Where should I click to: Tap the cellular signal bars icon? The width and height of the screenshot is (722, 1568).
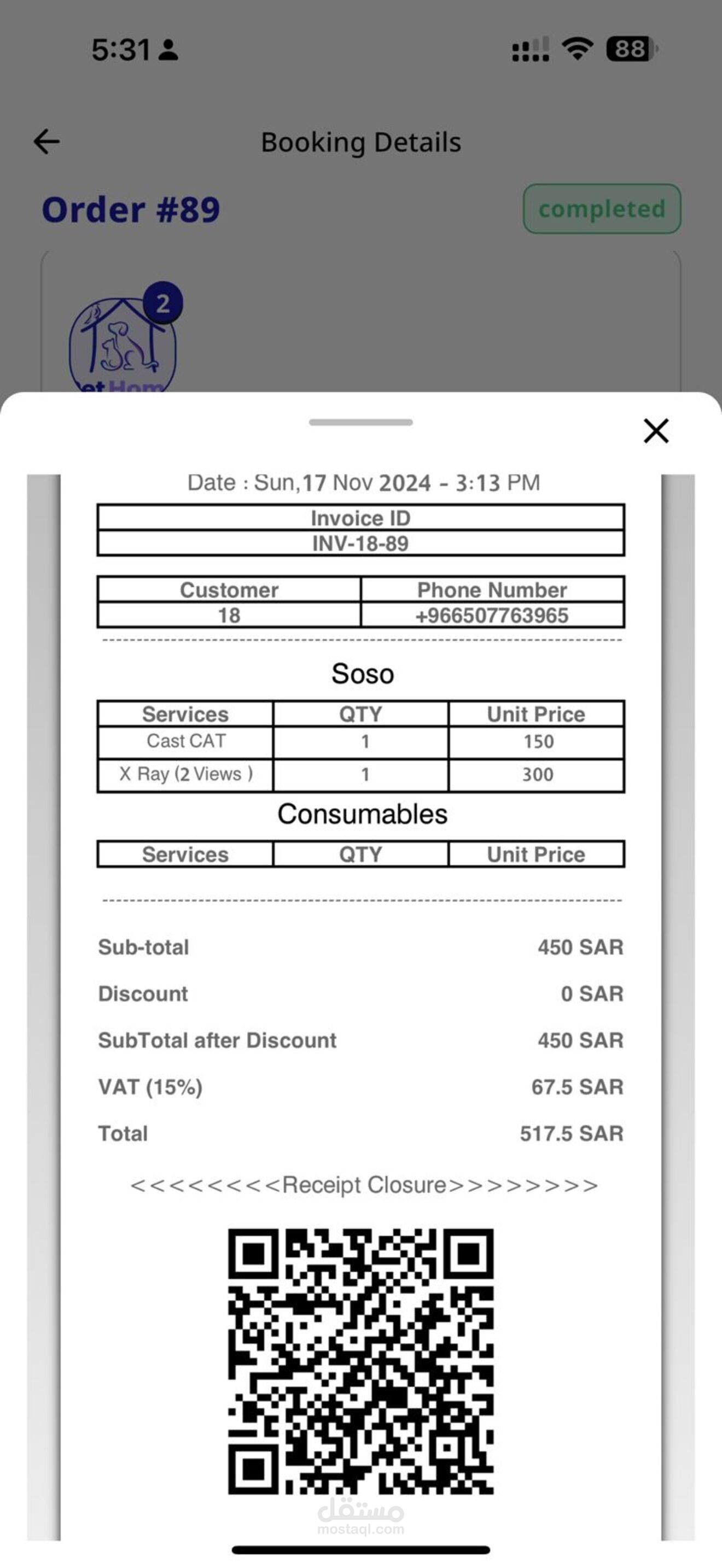click(x=530, y=49)
